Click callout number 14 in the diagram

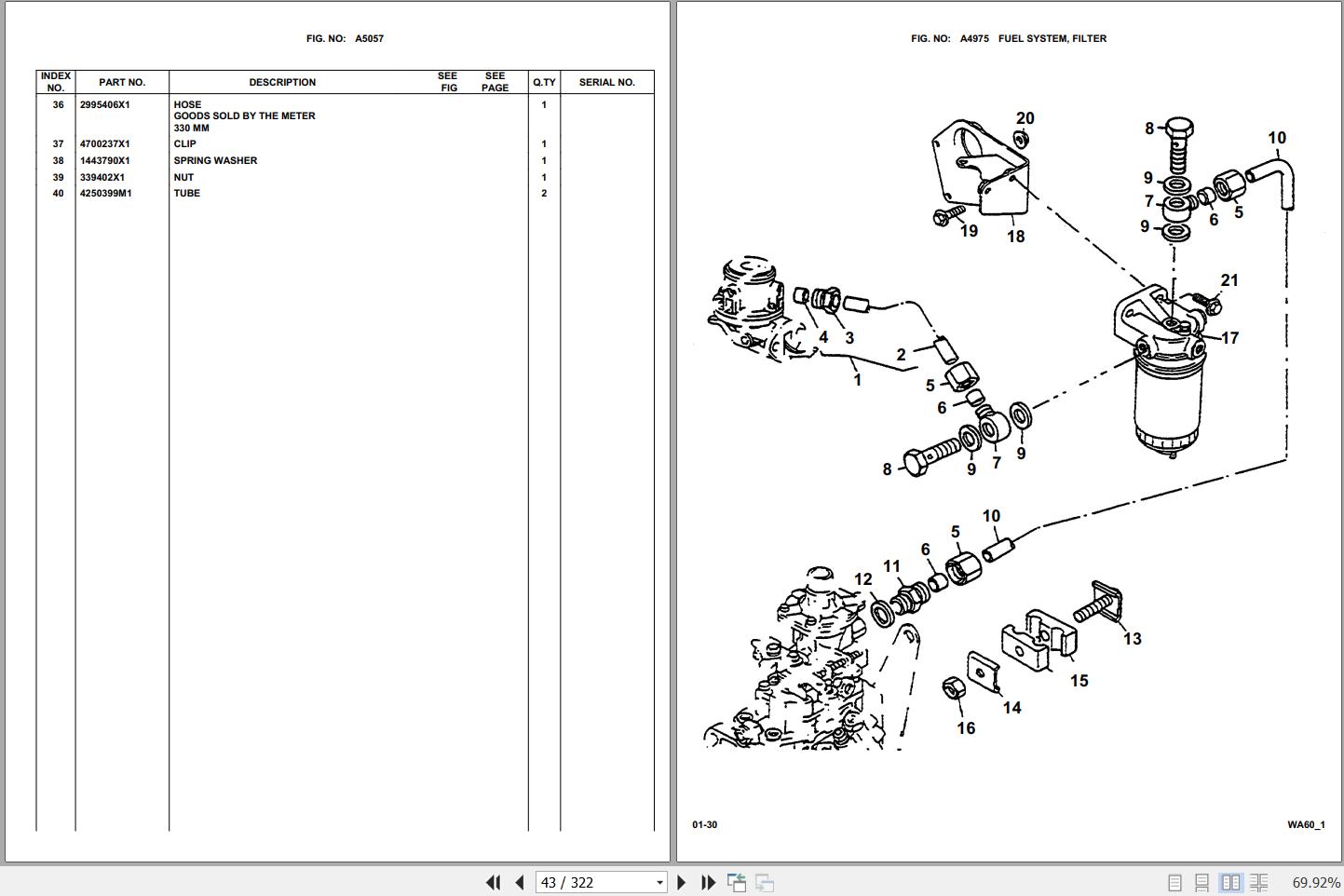point(1011,708)
